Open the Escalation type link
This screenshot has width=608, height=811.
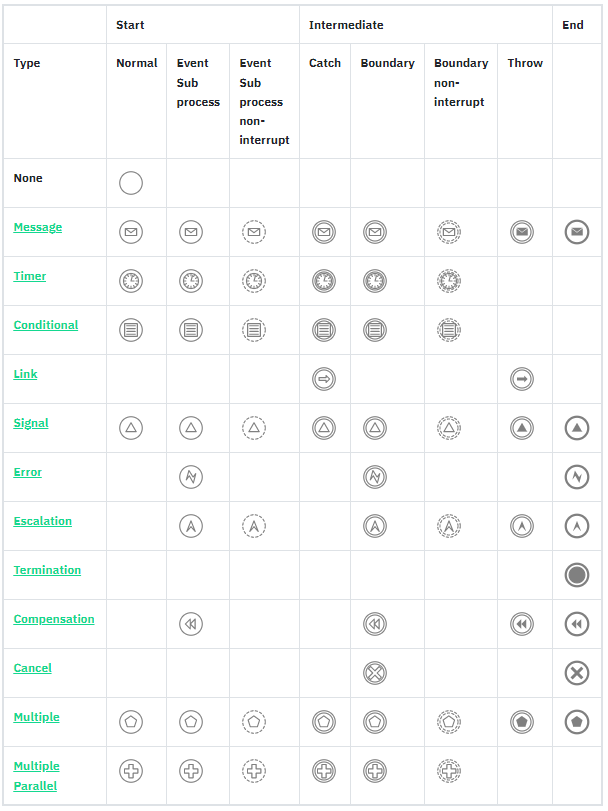pyautogui.click(x=43, y=521)
